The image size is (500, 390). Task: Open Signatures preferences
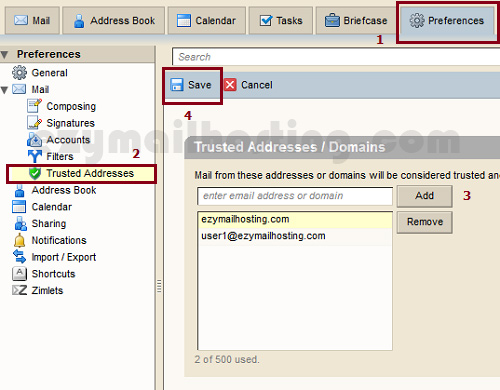(x=70, y=123)
